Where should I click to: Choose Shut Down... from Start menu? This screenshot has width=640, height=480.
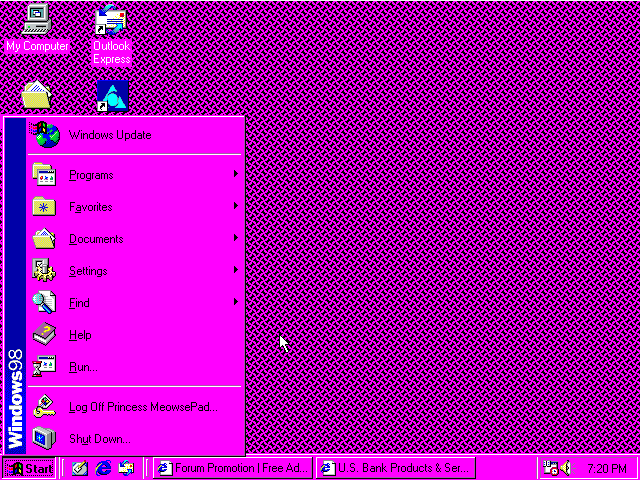(x=134, y=439)
